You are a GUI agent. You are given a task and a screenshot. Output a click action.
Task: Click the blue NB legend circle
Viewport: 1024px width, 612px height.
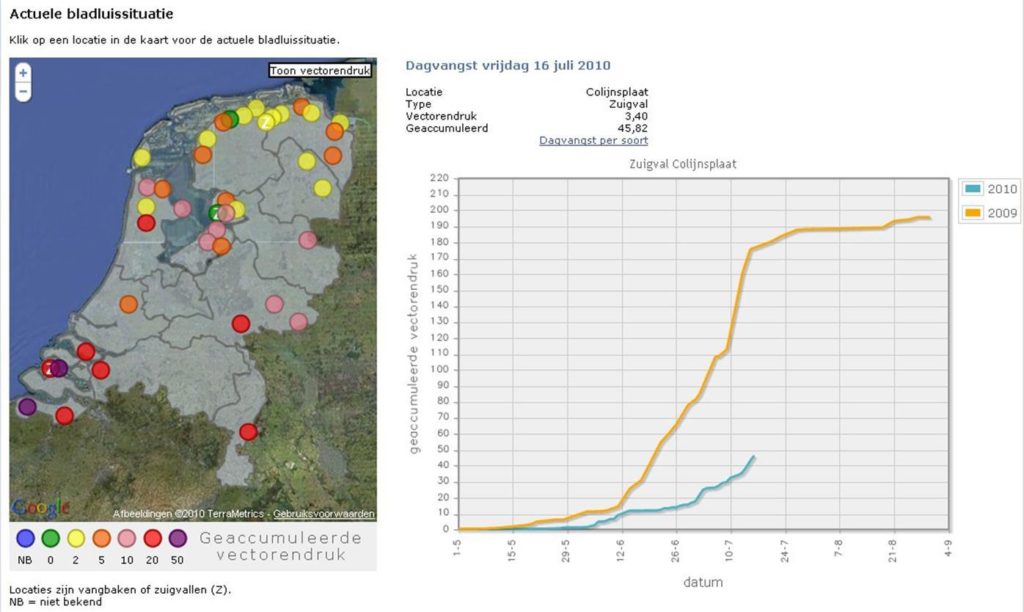[25, 538]
